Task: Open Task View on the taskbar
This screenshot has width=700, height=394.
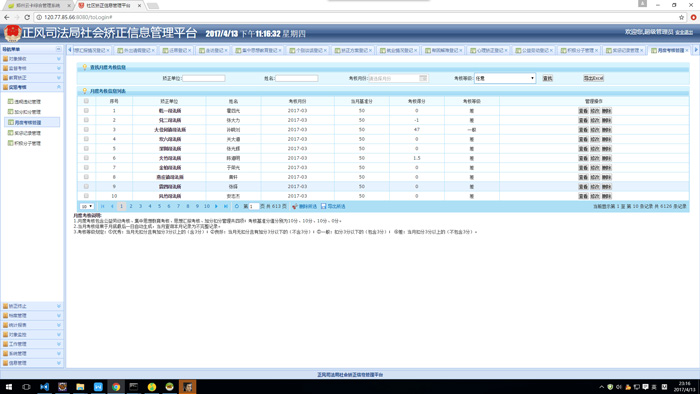Action: (x=26, y=387)
